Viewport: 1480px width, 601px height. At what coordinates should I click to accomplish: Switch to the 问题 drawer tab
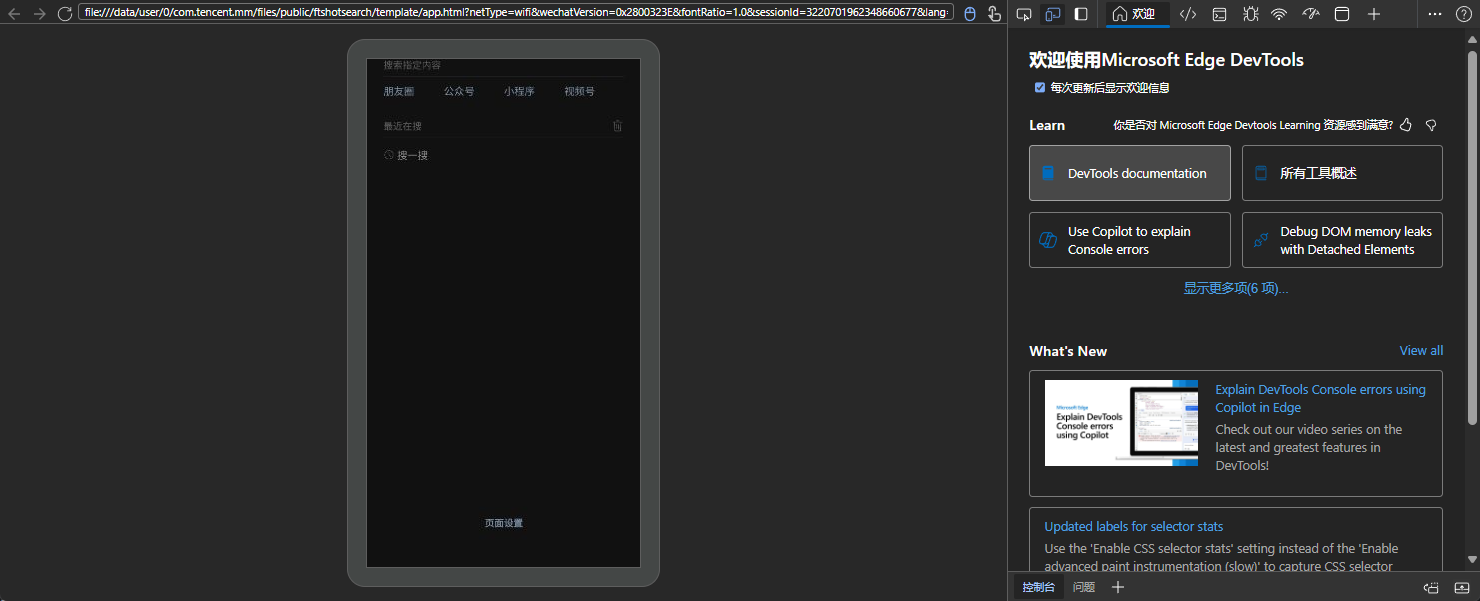pyautogui.click(x=1083, y=587)
